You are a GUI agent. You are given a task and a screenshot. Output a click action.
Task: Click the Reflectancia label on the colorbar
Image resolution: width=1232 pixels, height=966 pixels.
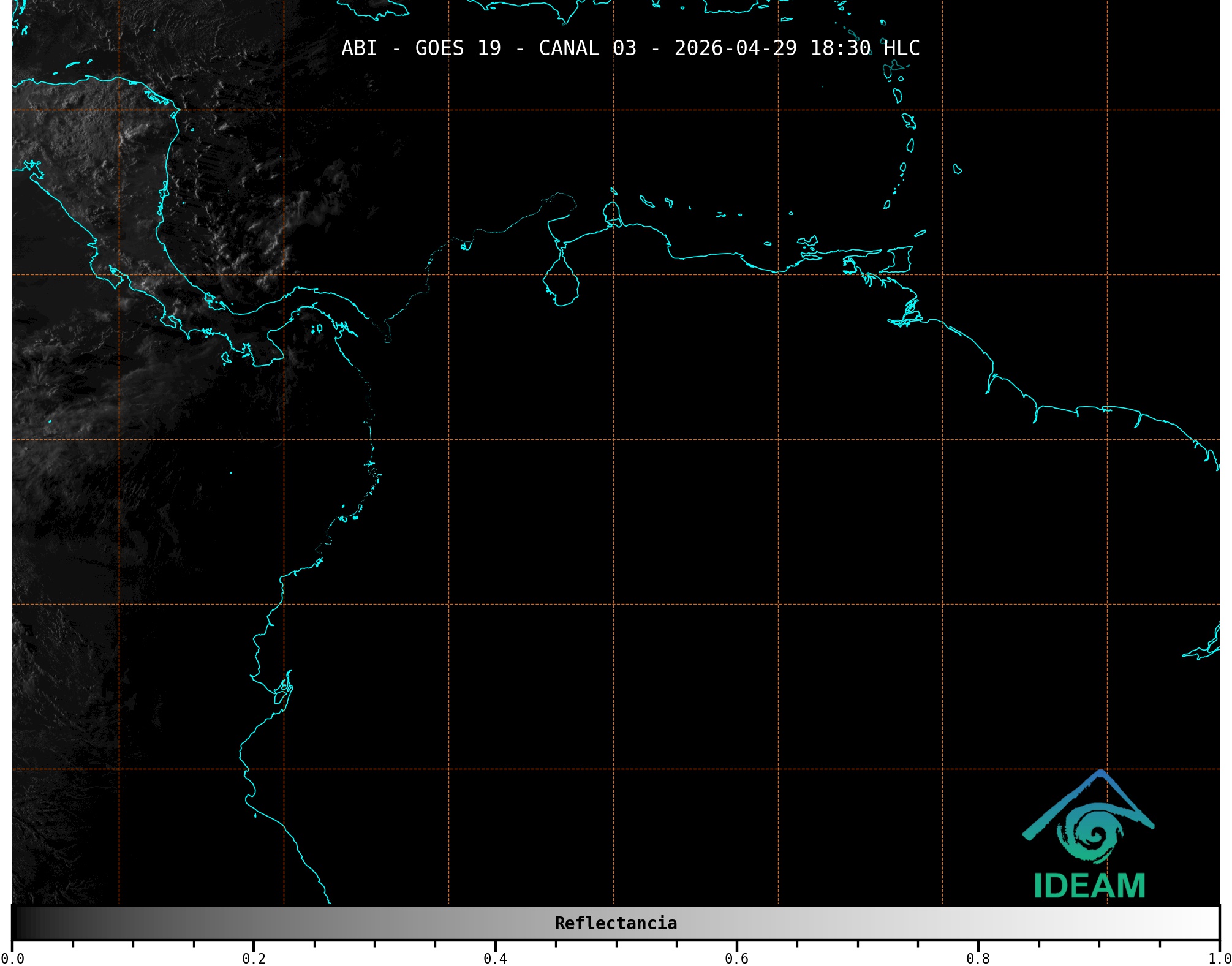tap(615, 923)
